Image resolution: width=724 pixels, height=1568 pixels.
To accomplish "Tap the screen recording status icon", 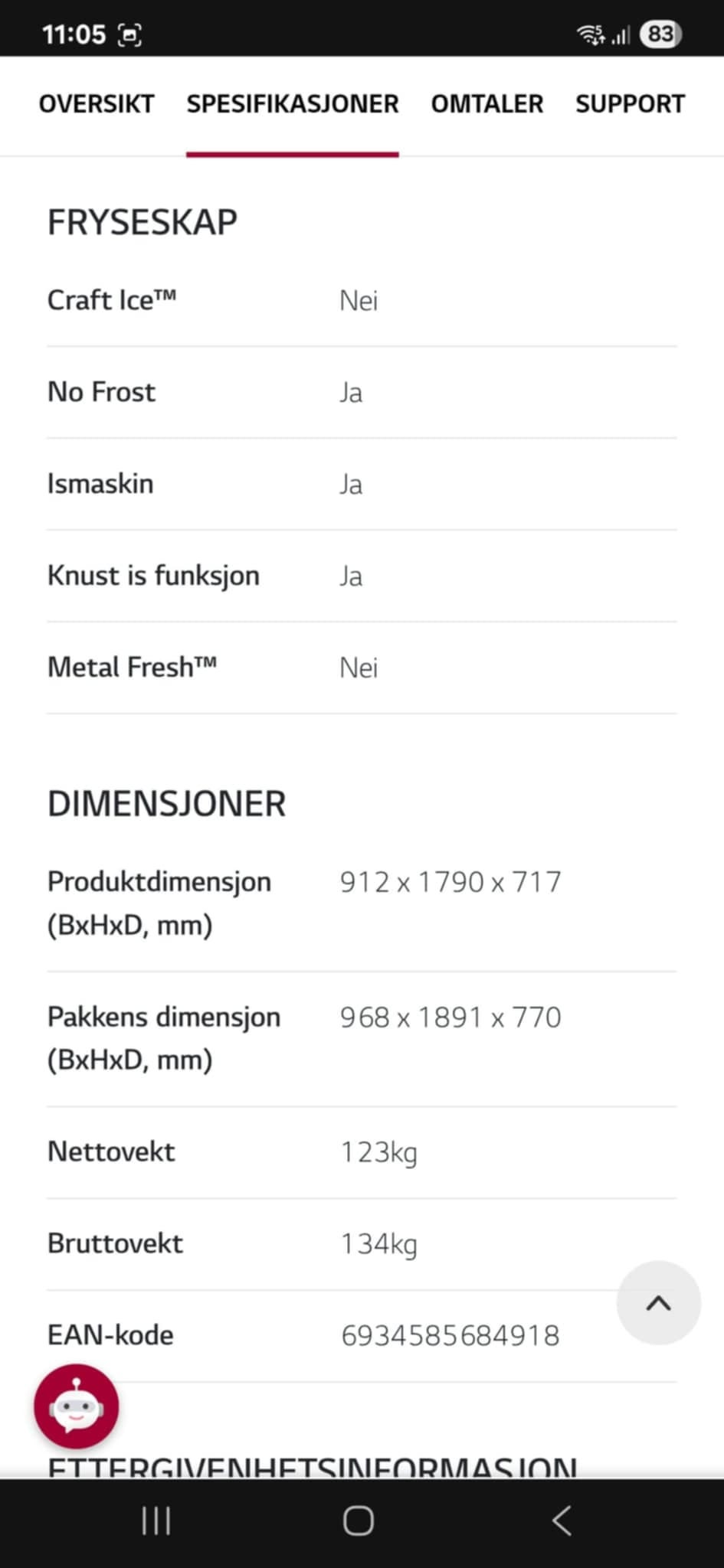I will click(129, 34).
